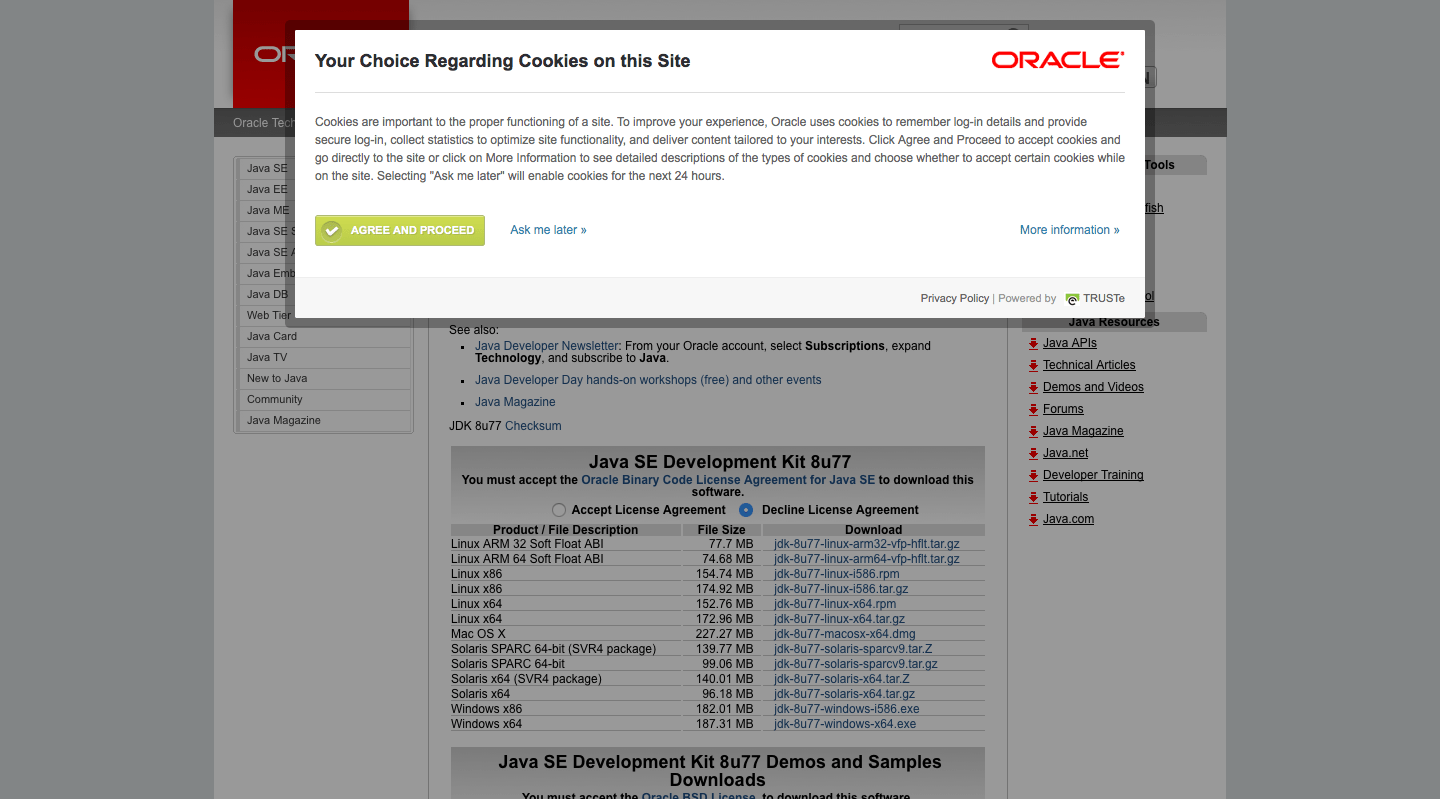Download jdk-8u77-solaris-sparcv9.tar.Z

click(x=853, y=649)
